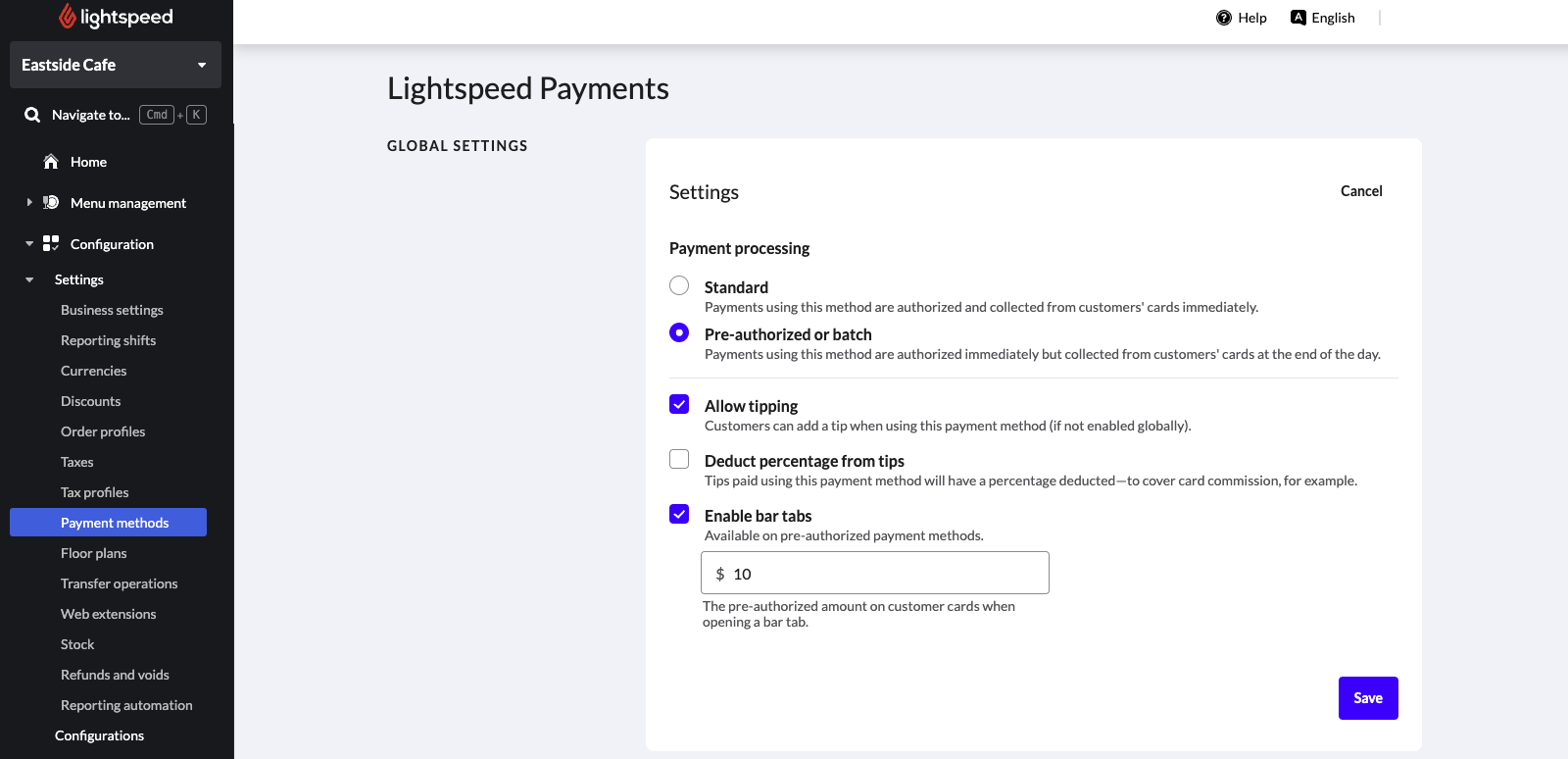This screenshot has width=1568, height=759.
Task: Click the Lightspeed Payments heading
Action: coord(528,88)
